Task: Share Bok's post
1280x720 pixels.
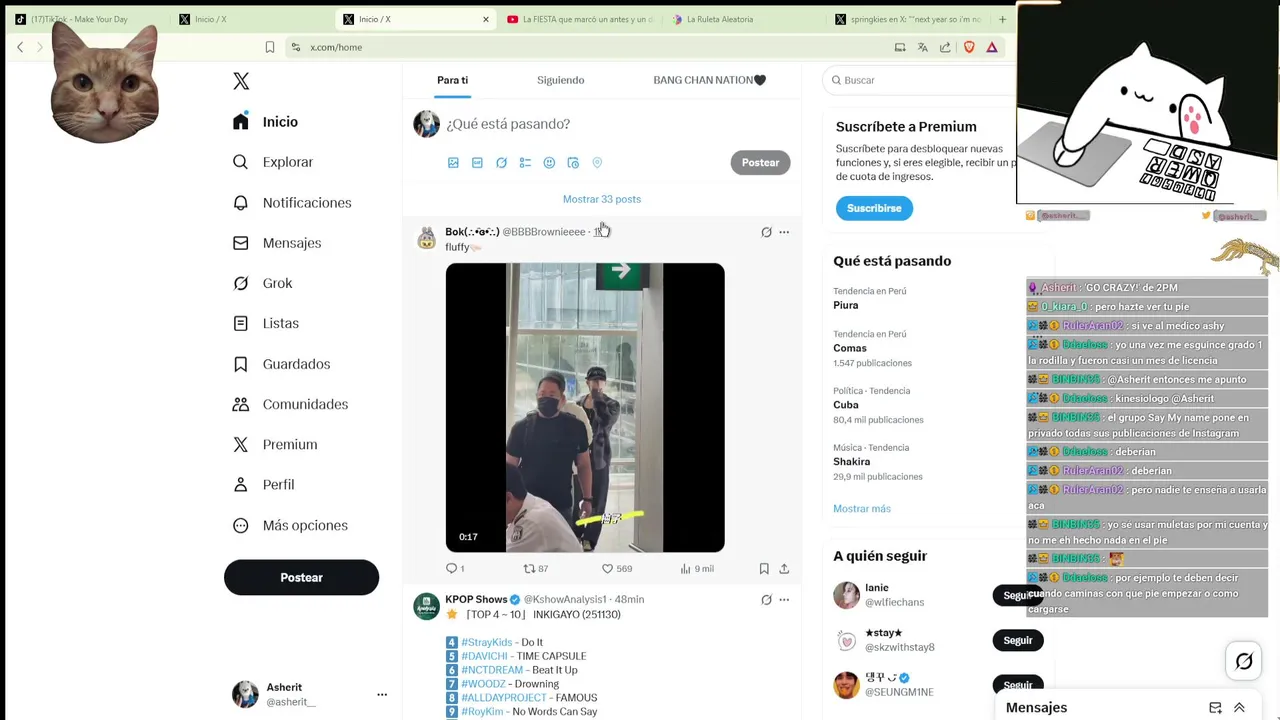Action: (x=784, y=569)
